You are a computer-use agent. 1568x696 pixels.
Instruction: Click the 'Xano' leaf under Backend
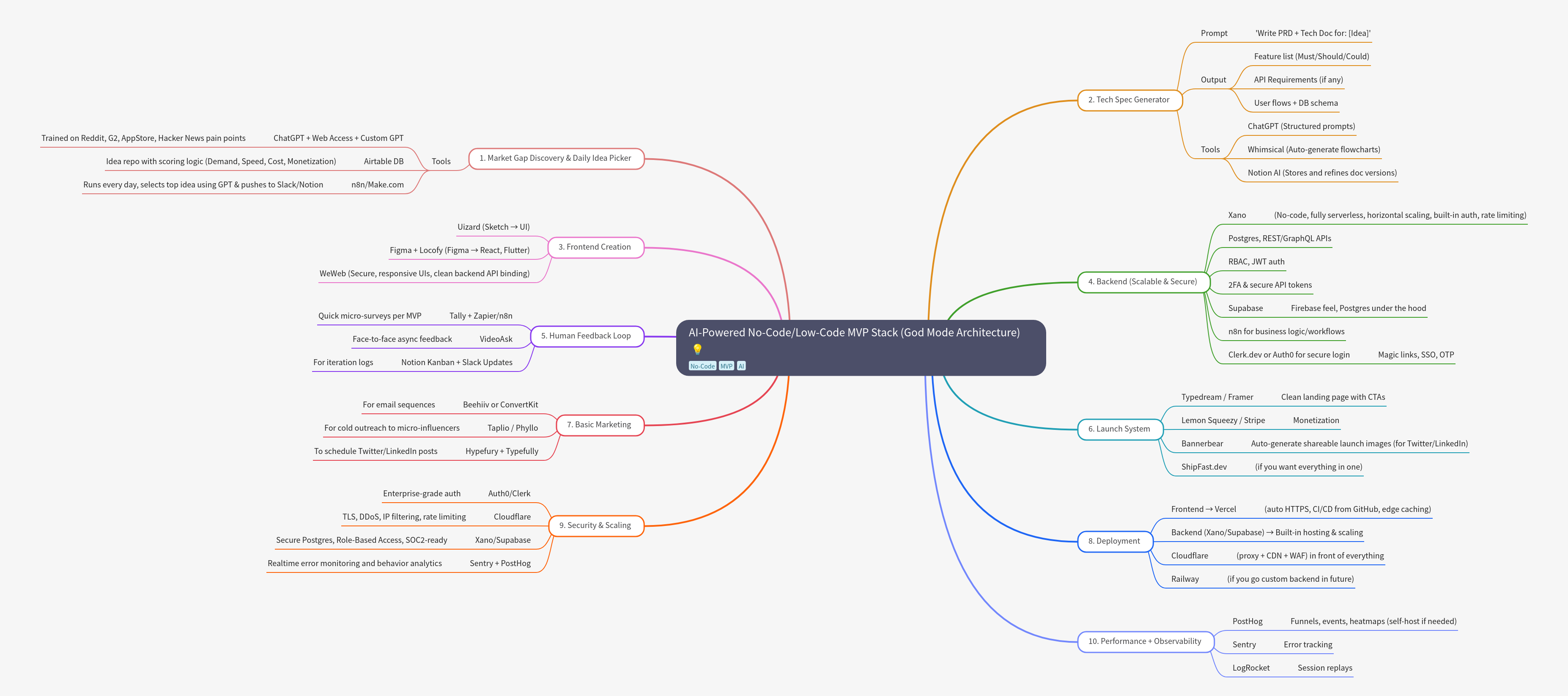pyautogui.click(x=1237, y=215)
